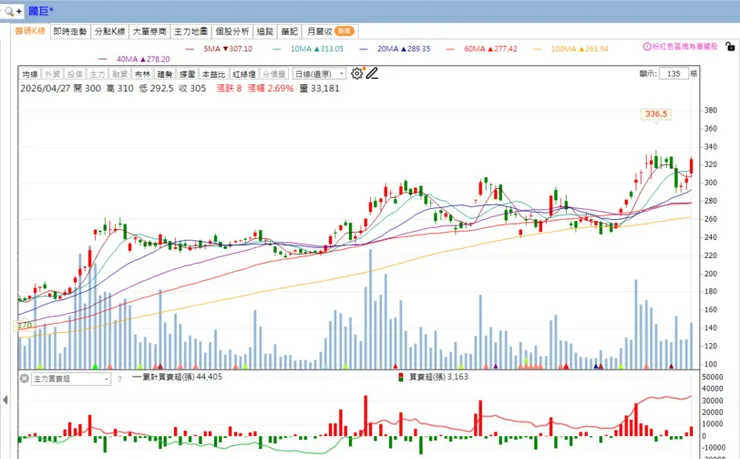
Task: Open 月營收 tab
Action: click(x=330, y=32)
